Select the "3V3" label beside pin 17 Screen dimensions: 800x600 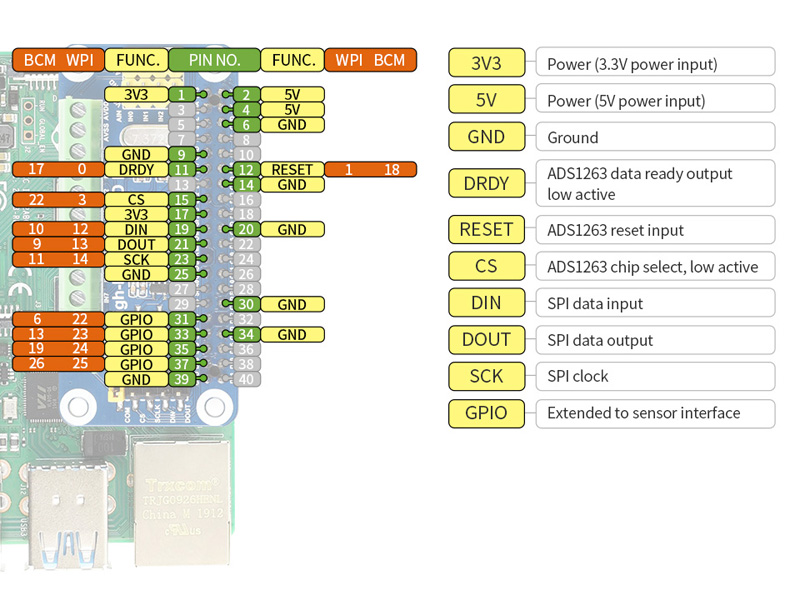coord(136,214)
